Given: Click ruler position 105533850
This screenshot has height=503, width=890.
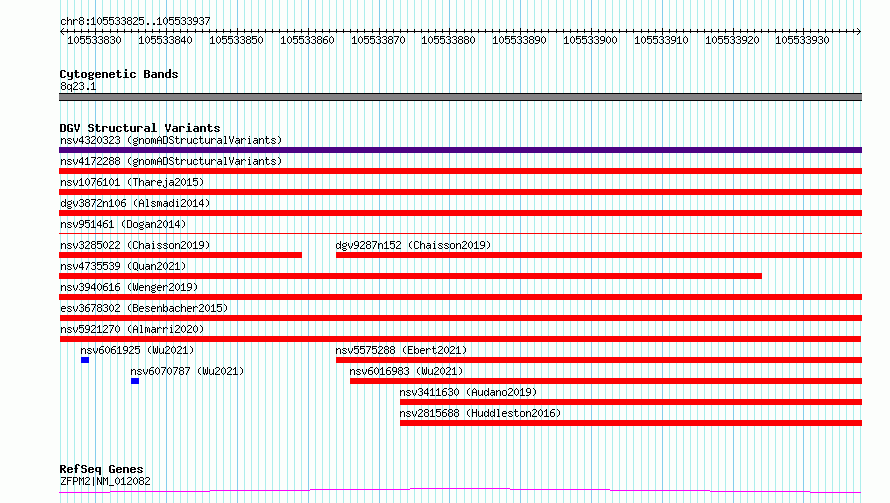Looking at the screenshot, I should 236,40.
